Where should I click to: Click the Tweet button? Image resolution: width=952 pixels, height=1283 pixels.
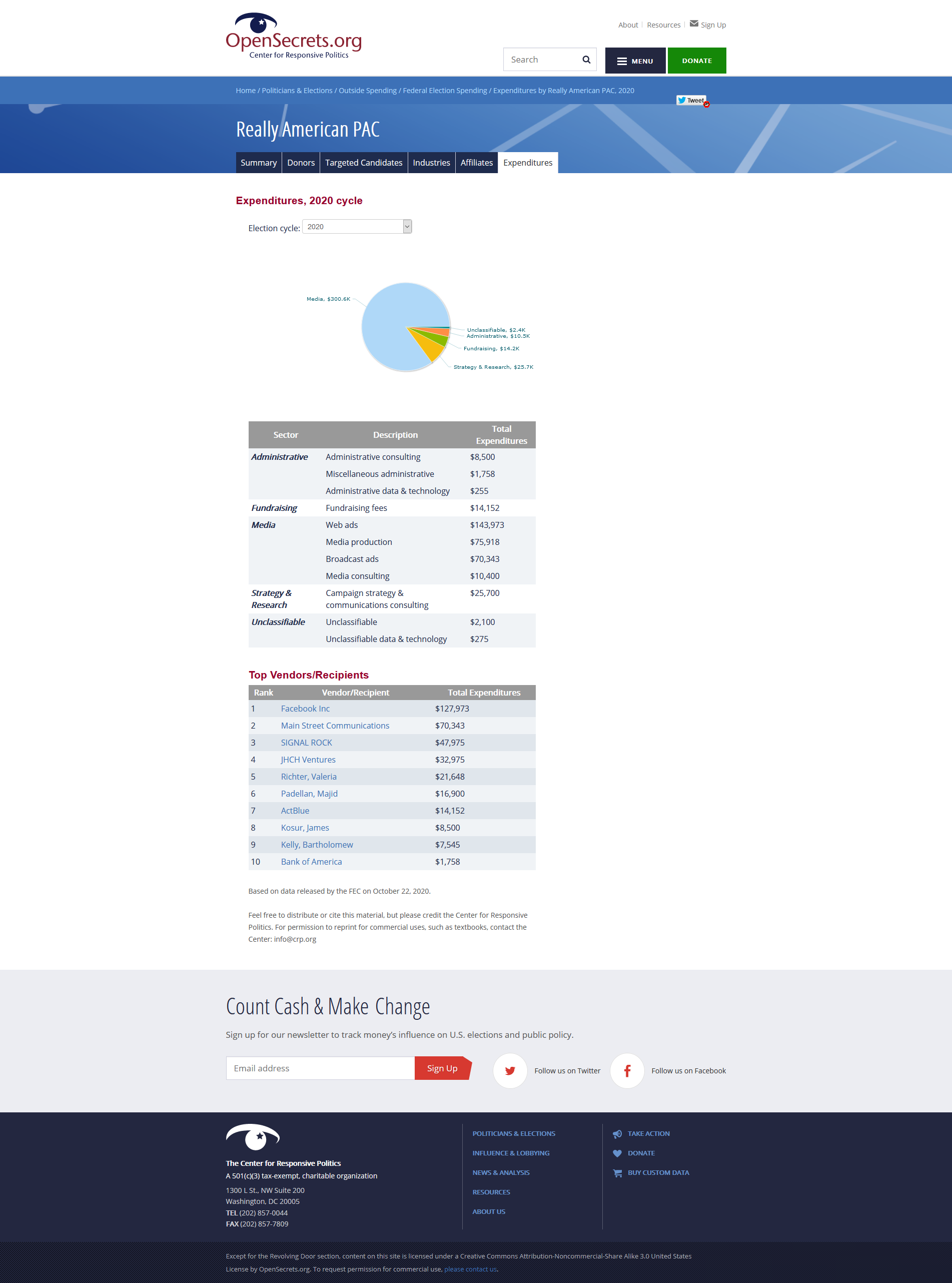click(x=691, y=100)
